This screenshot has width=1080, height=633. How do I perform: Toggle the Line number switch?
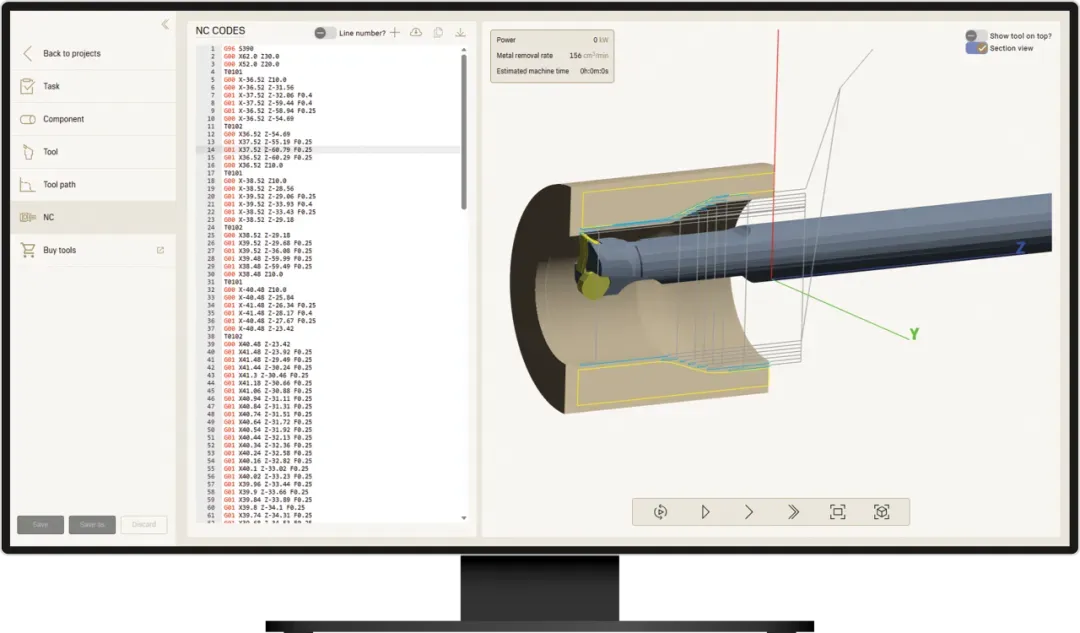pos(325,32)
